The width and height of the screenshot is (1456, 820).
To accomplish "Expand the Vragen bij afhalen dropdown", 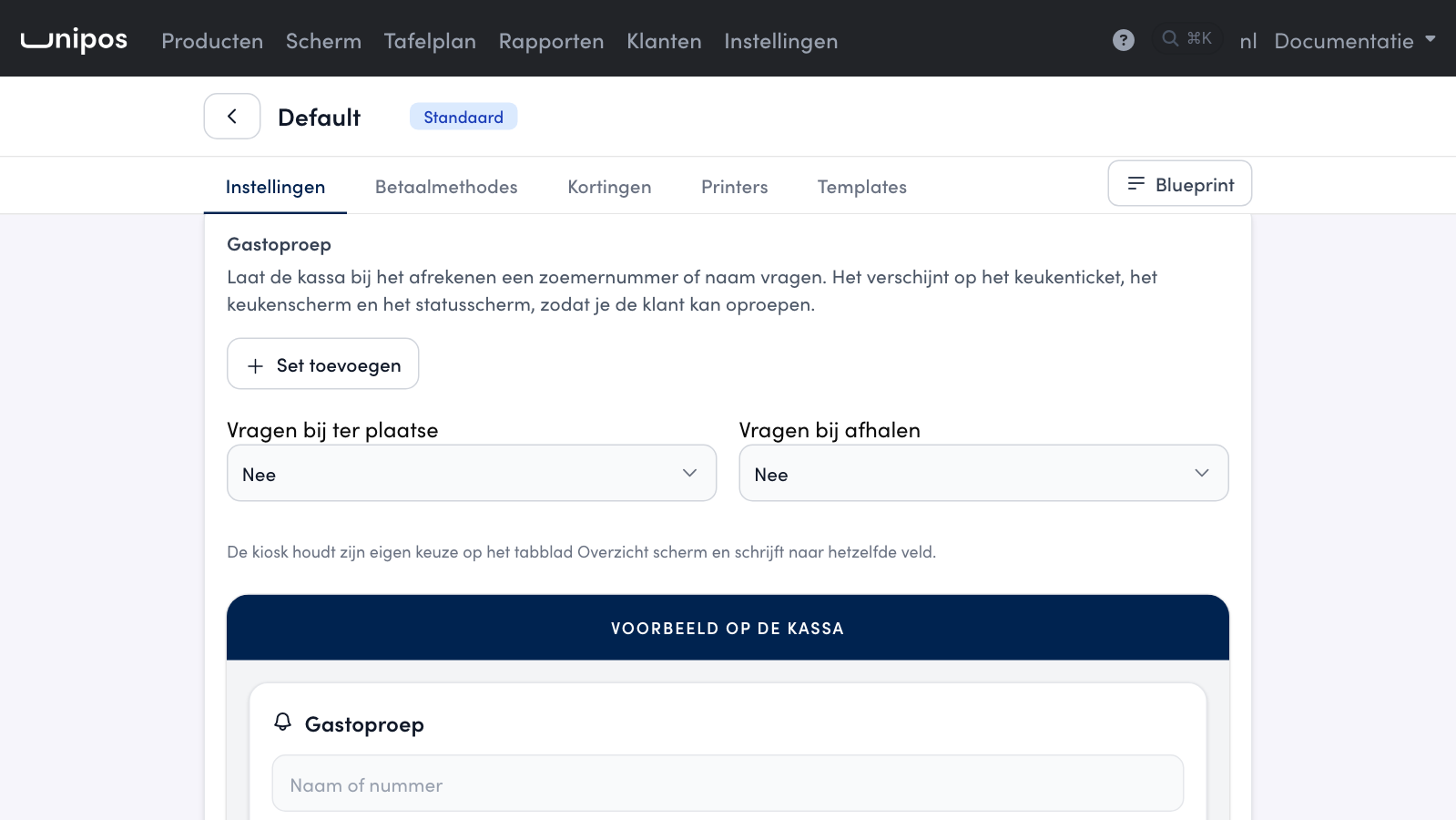I will [983, 474].
